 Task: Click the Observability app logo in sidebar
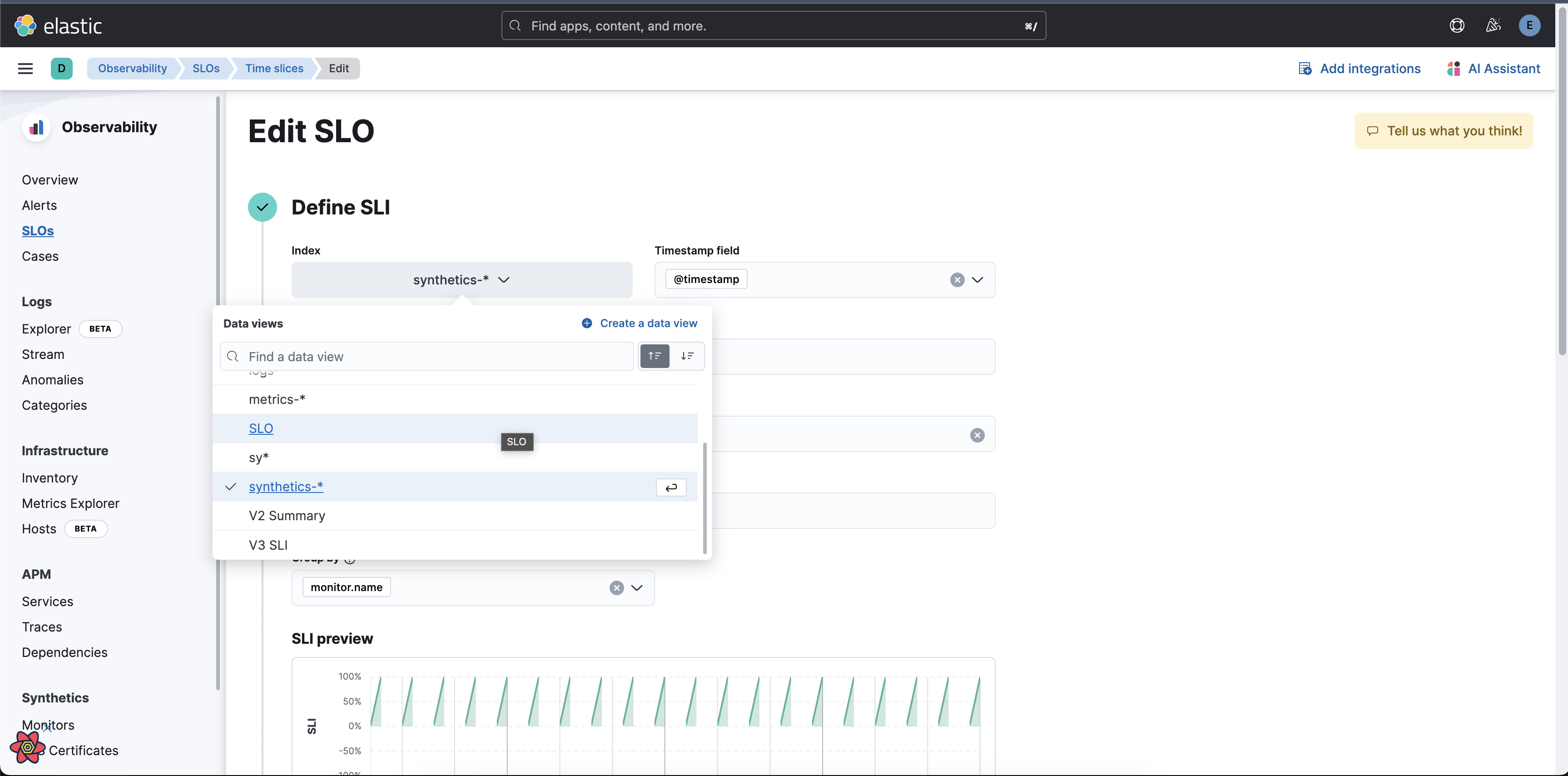click(x=36, y=127)
